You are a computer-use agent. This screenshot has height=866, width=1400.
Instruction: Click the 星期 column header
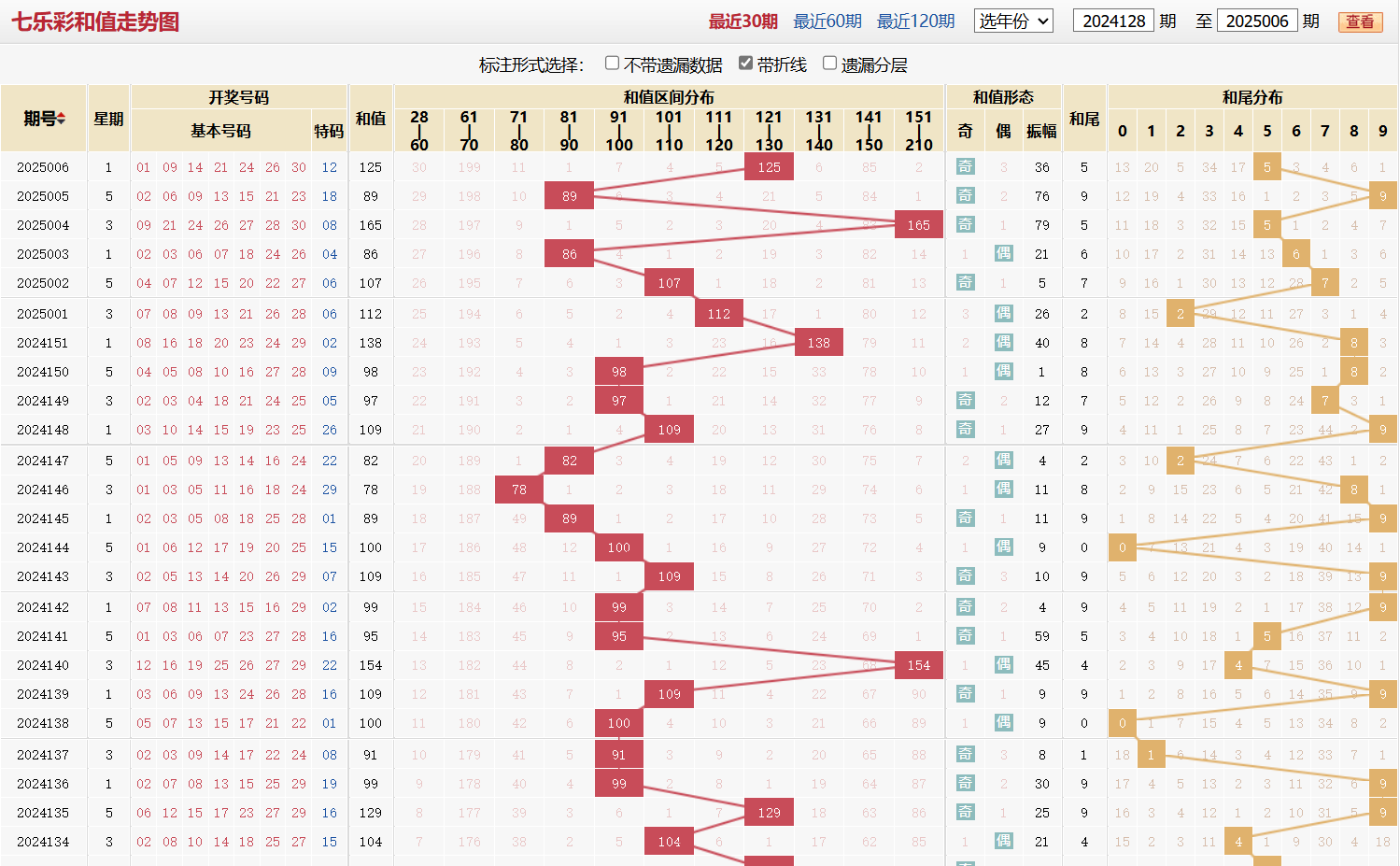point(109,119)
